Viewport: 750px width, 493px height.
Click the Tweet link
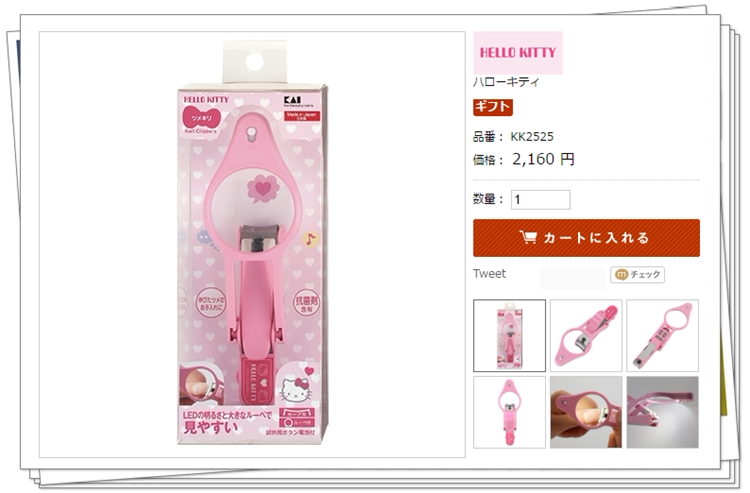pyautogui.click(x=489, y=274)
